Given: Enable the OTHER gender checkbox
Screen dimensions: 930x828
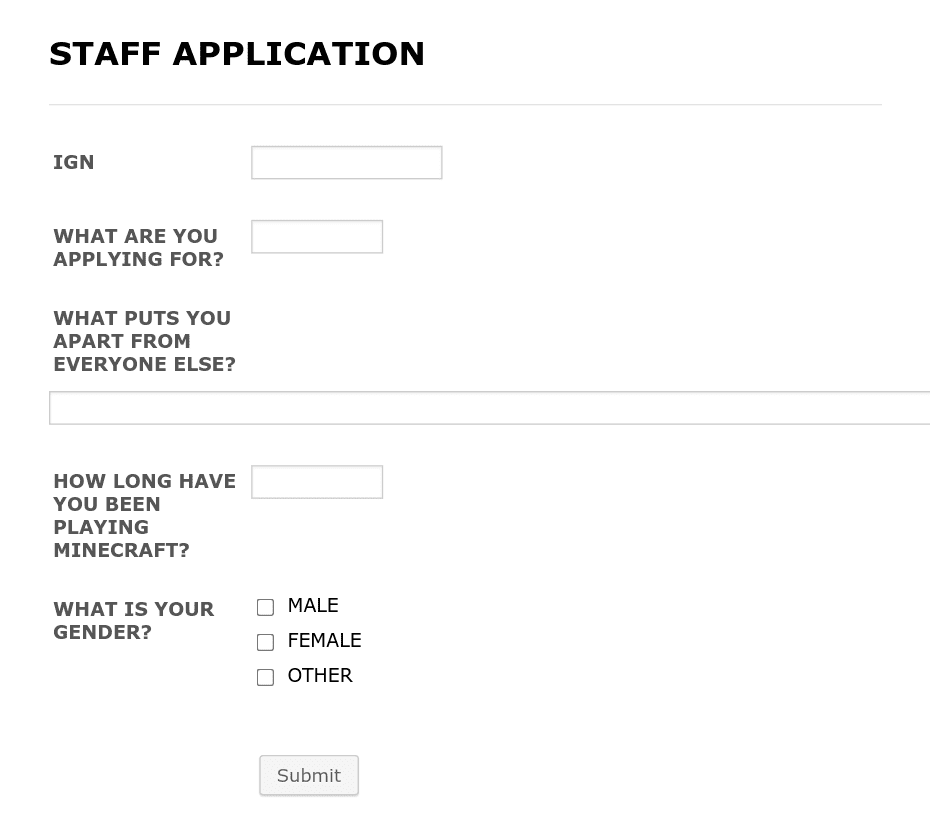Looking at the screenshot, I should 265,677.
